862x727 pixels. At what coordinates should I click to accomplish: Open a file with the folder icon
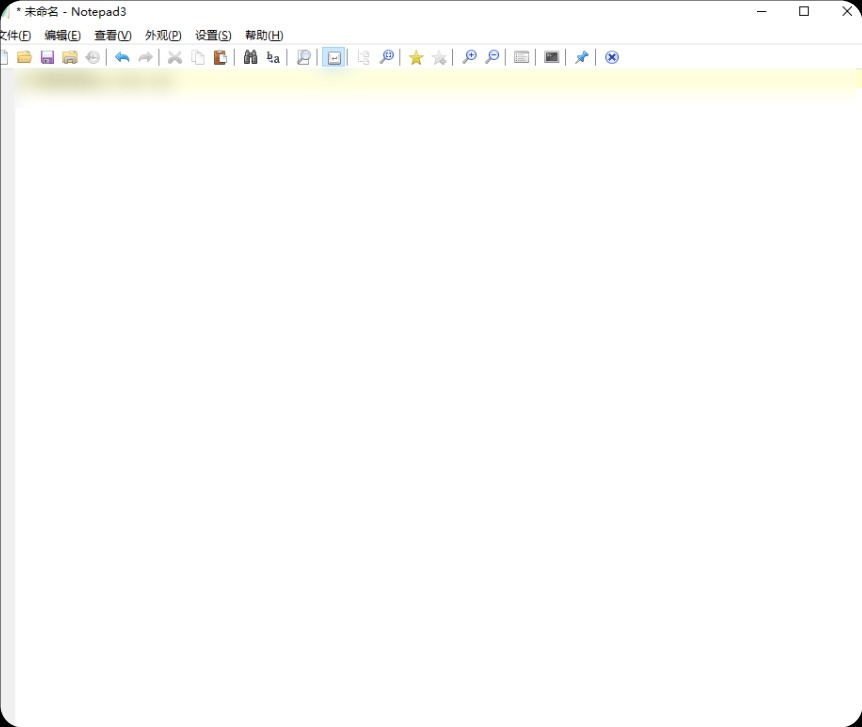[x=24, y=57]
